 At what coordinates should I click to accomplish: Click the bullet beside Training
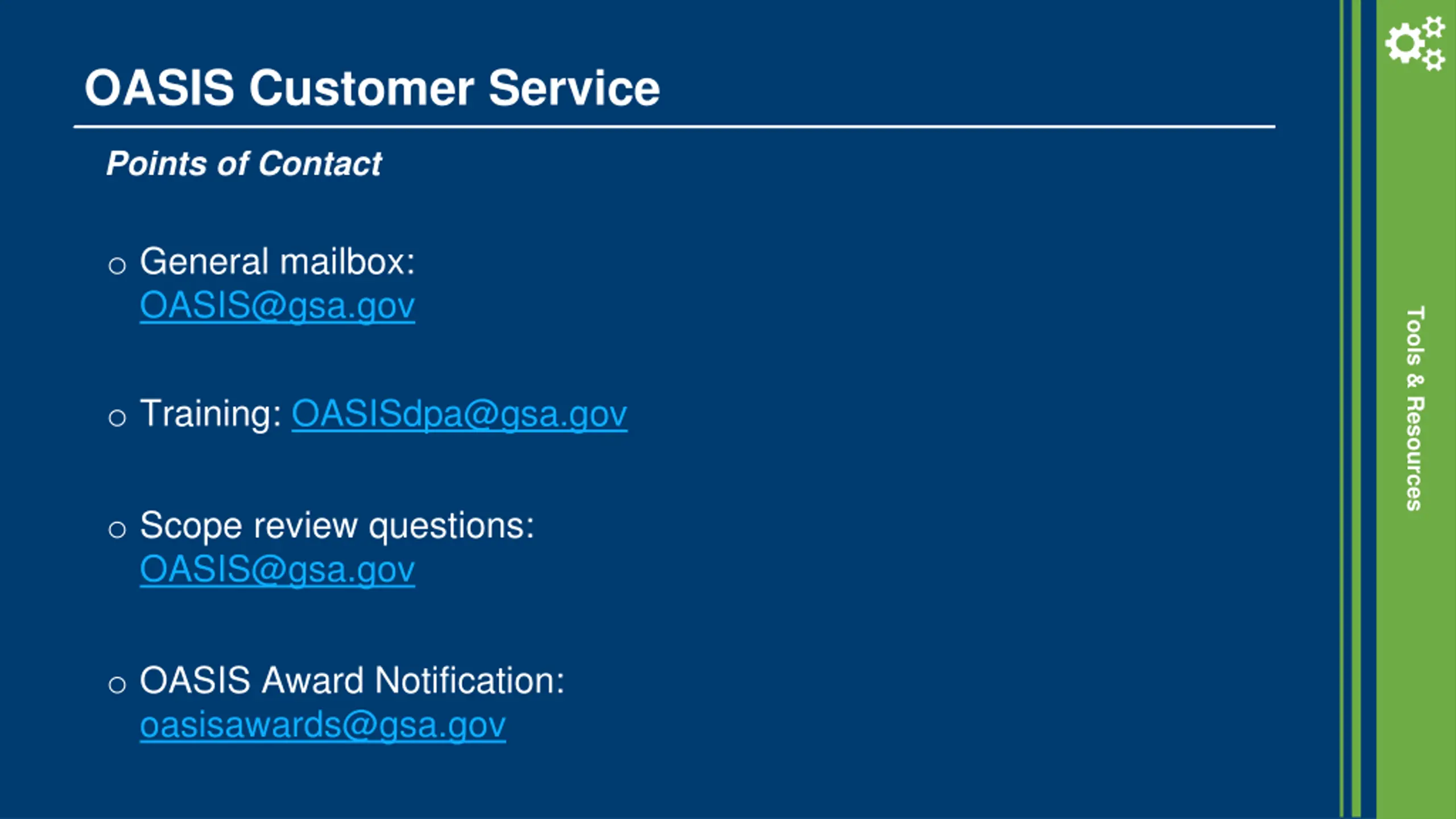pyautogui.click(x=117, y=418)
